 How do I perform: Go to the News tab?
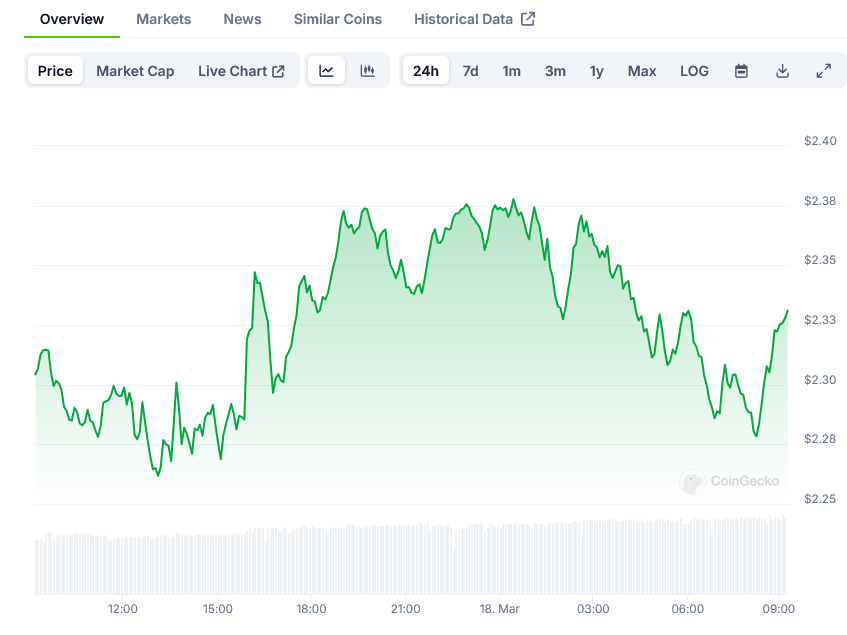(x=242, y=19)
